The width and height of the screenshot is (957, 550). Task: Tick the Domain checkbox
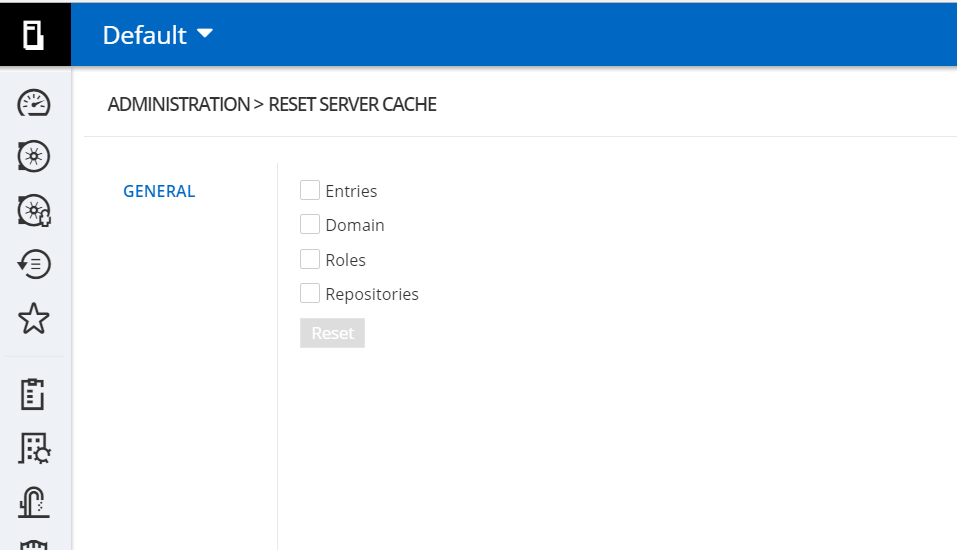[310, 225]
